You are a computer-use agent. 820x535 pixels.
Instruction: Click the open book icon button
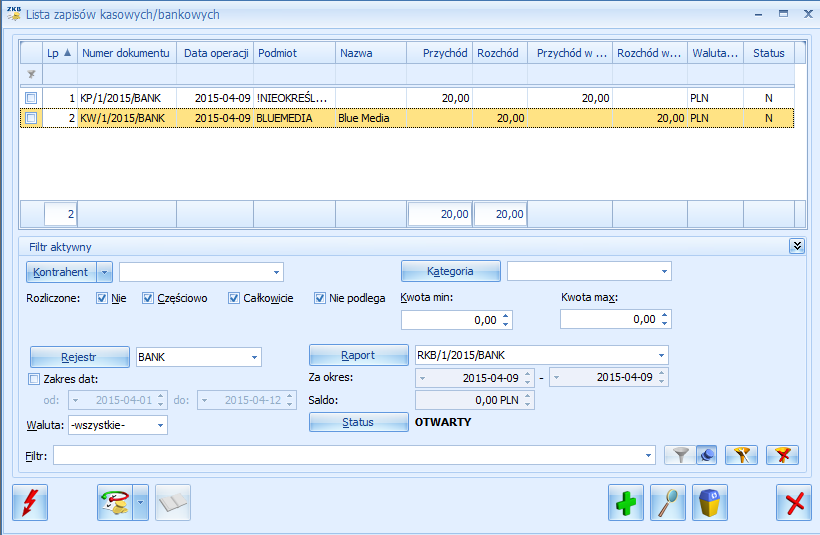173,502
